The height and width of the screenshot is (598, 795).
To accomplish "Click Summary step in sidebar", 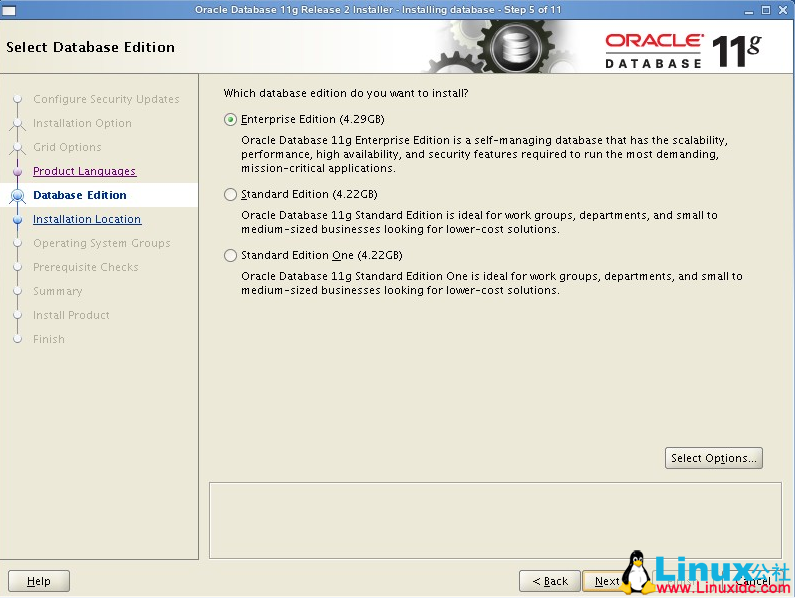I will tap(57, 291).
